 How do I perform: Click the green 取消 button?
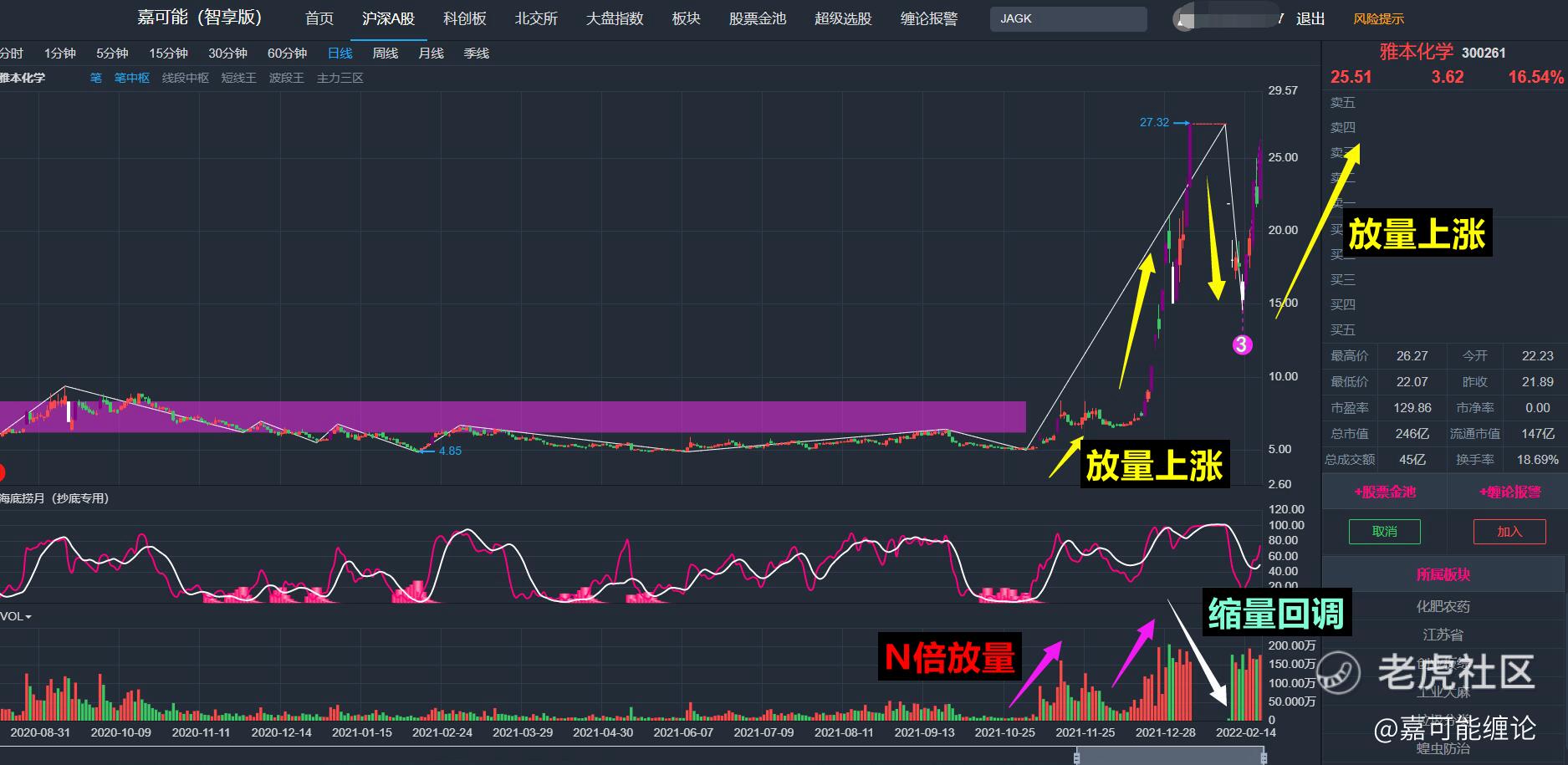pyautogui.click(x=1385, y=532)
